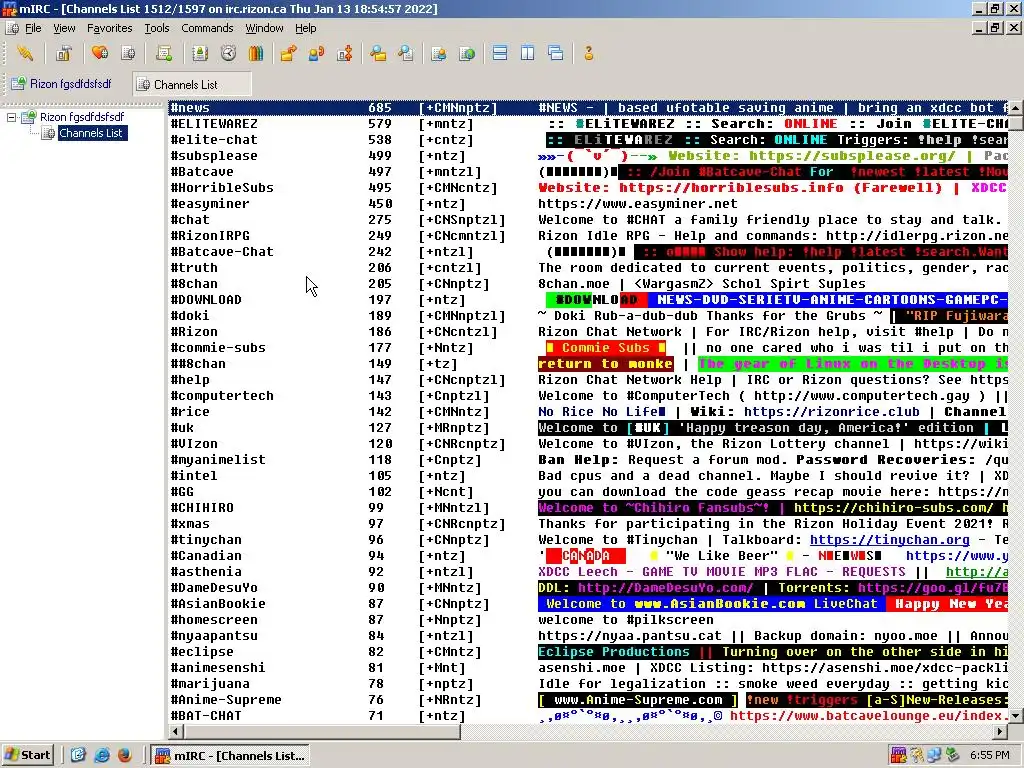Click DCC Send file folder icon
The width and height of the screenshot is (1024, 768).
coord(288,53)
